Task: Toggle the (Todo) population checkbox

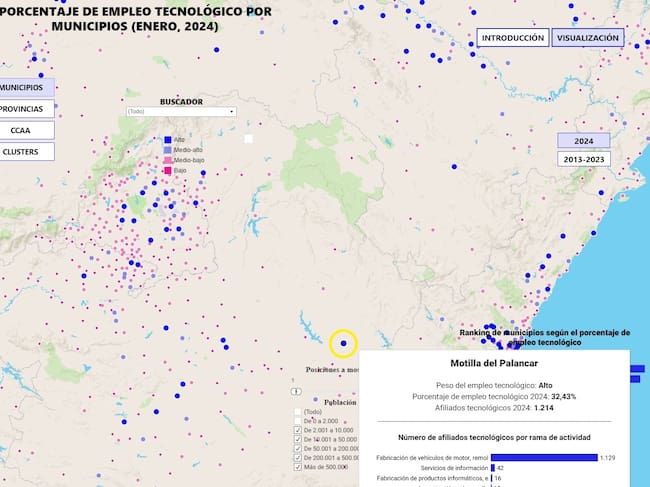Action: click(x=297, y=412)
